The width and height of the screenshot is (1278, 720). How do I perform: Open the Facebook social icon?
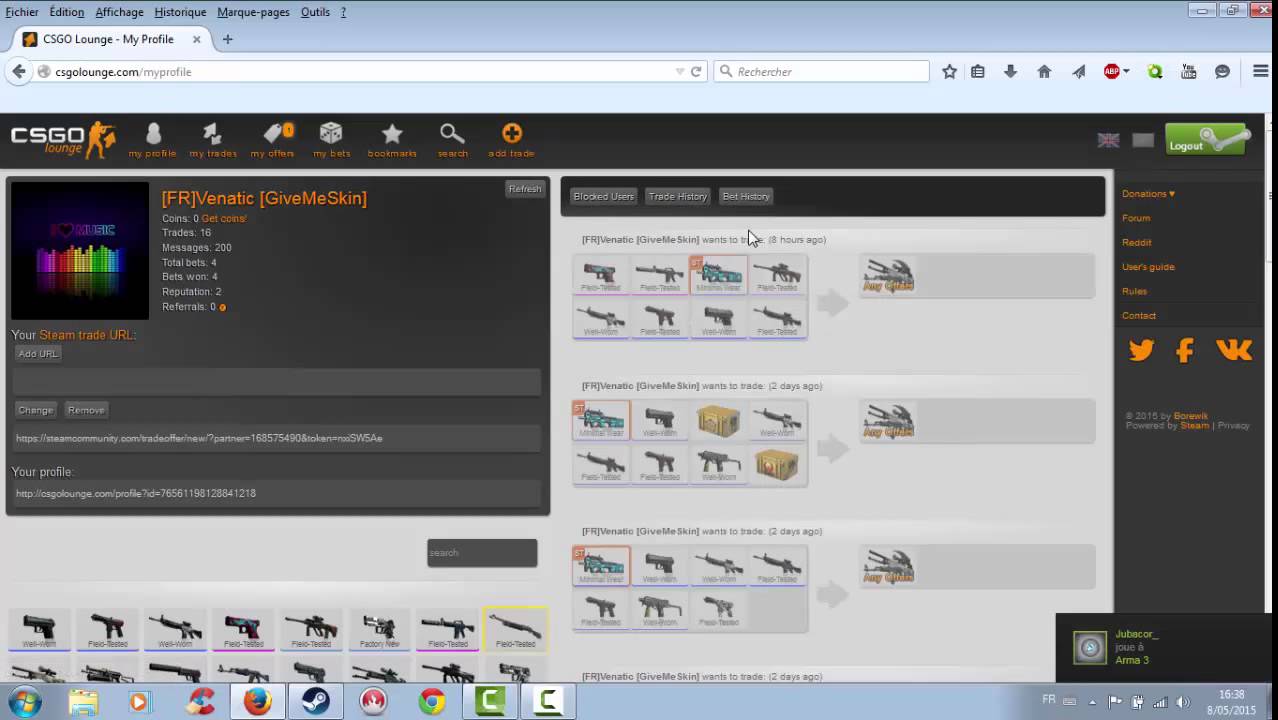point(1185,350)
